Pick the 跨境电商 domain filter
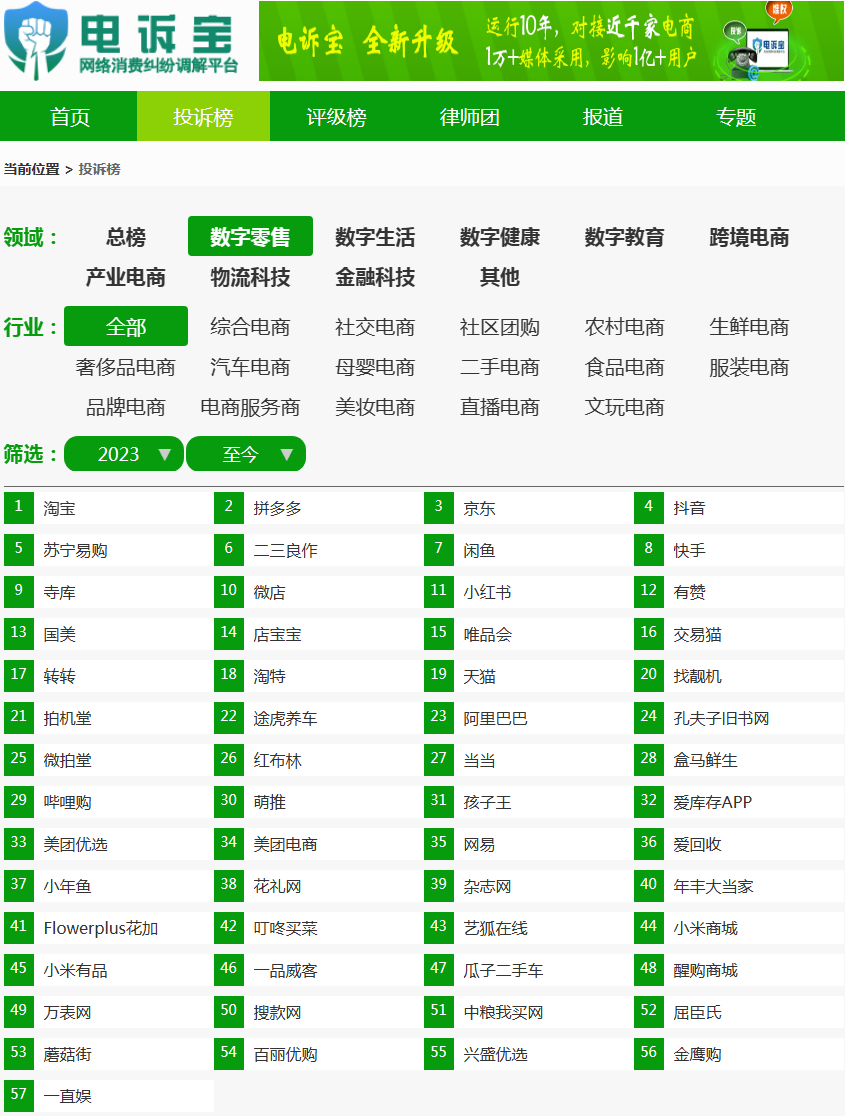This screenshot has height=1116, width=845. [x=749, y=236]
